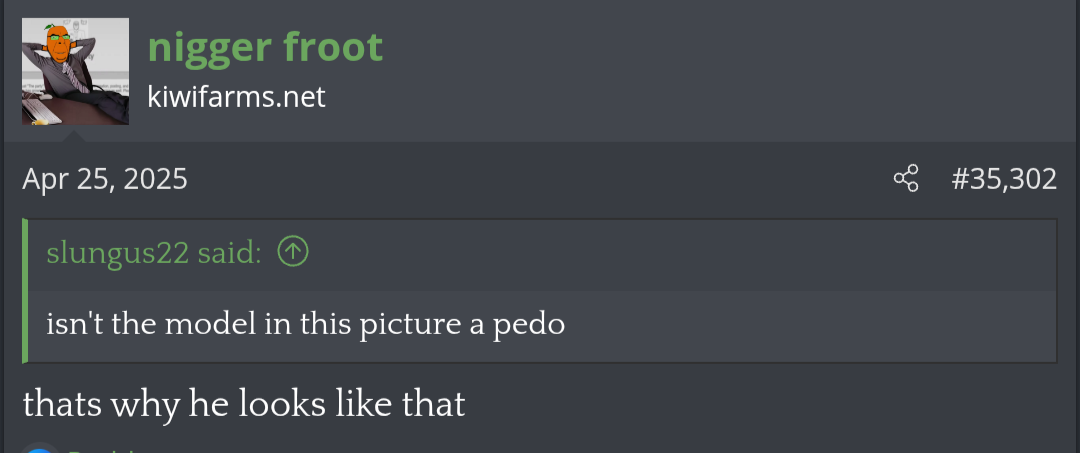Click the small pointer arrow under avatar
The height and width of the screenshot is (453, 1080).
[75, 136]
